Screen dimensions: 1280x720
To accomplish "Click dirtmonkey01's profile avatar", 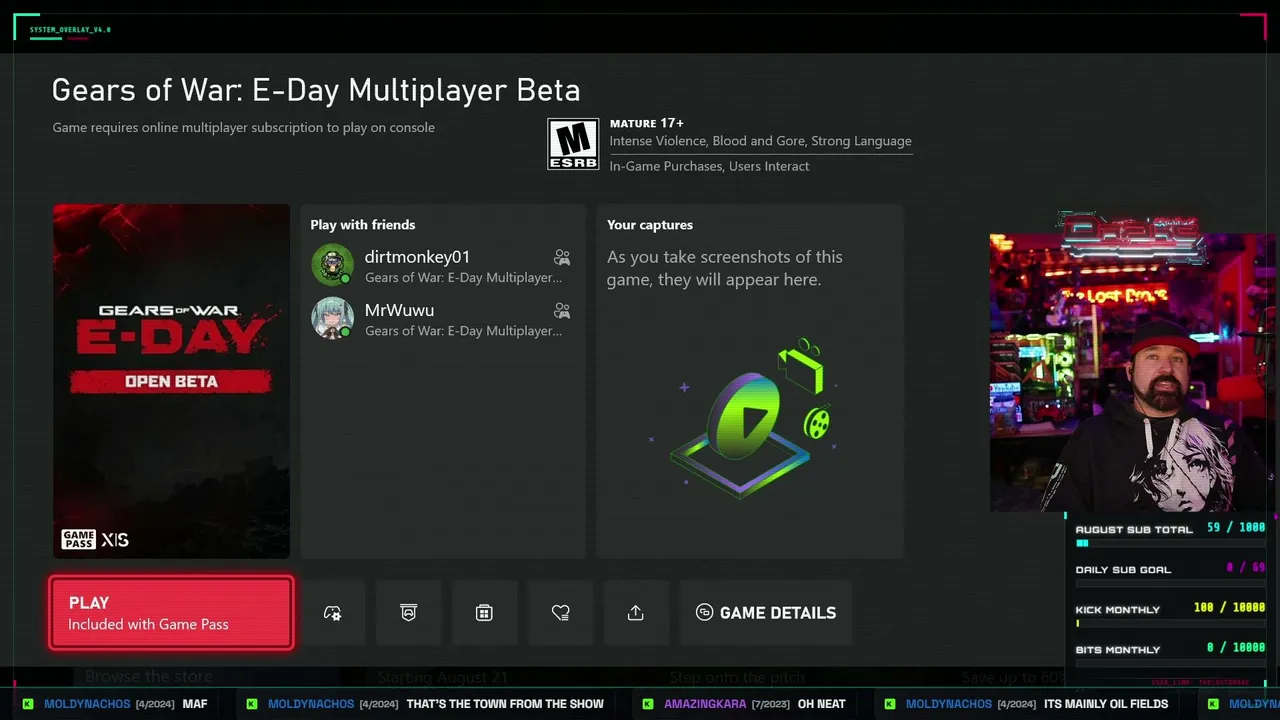I will click(332, 265).
